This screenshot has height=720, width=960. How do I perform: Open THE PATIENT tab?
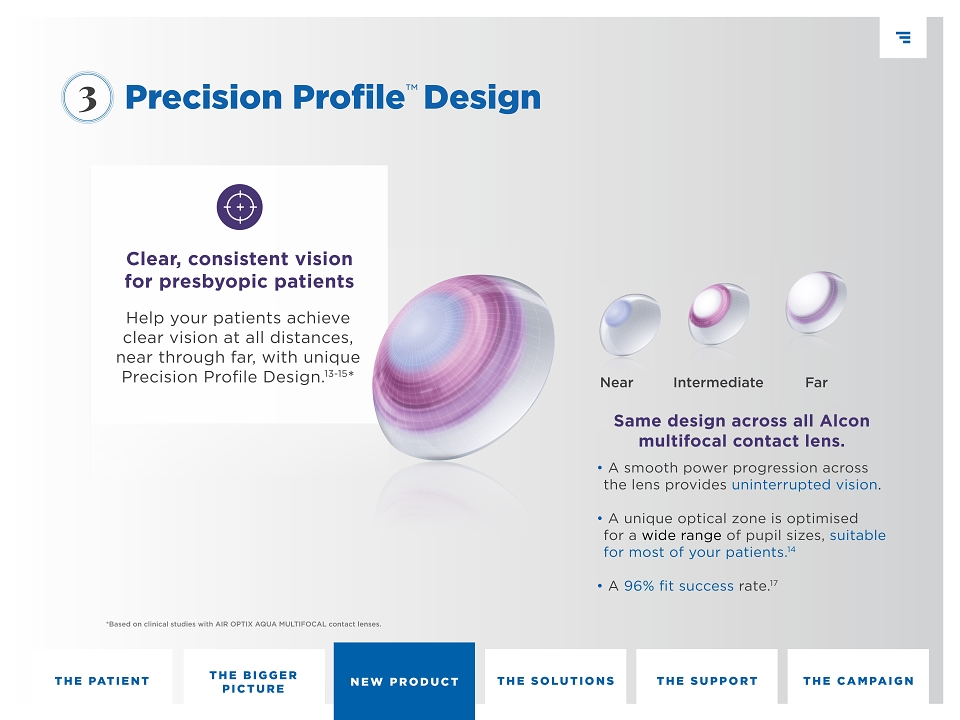(x=102, y=680)
